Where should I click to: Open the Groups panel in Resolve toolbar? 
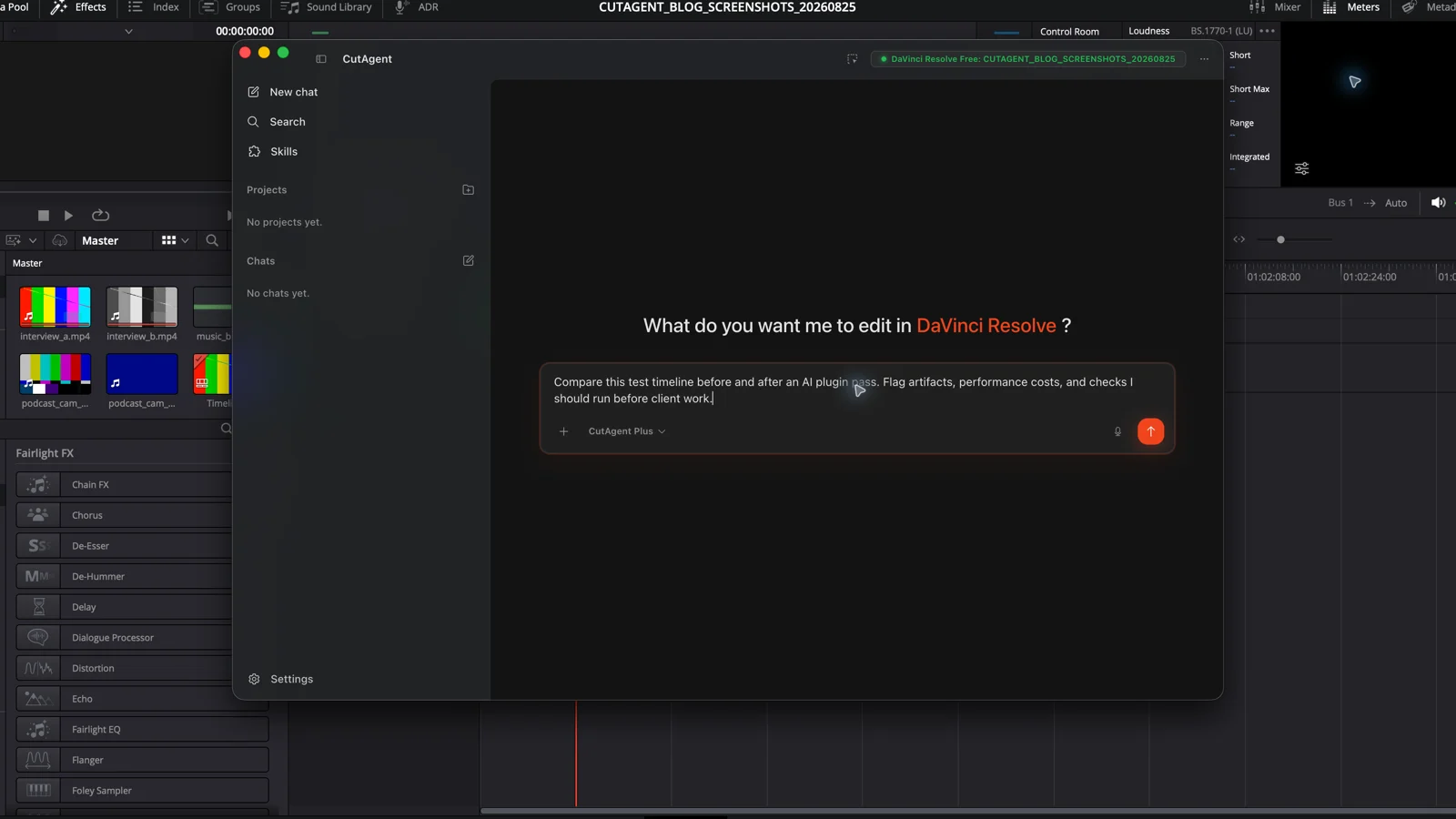click(230, 7)
